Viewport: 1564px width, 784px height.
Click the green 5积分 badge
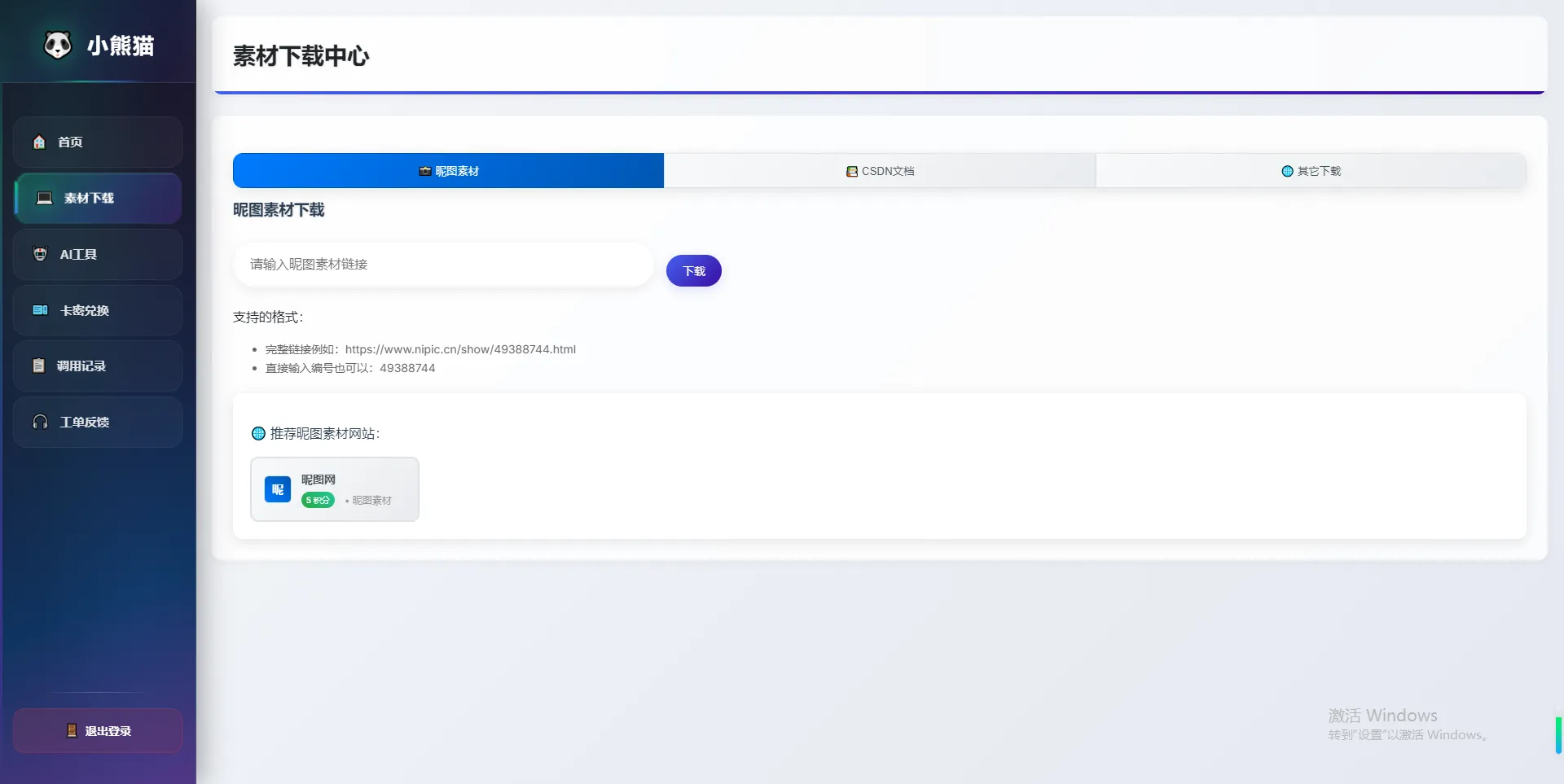318,500
